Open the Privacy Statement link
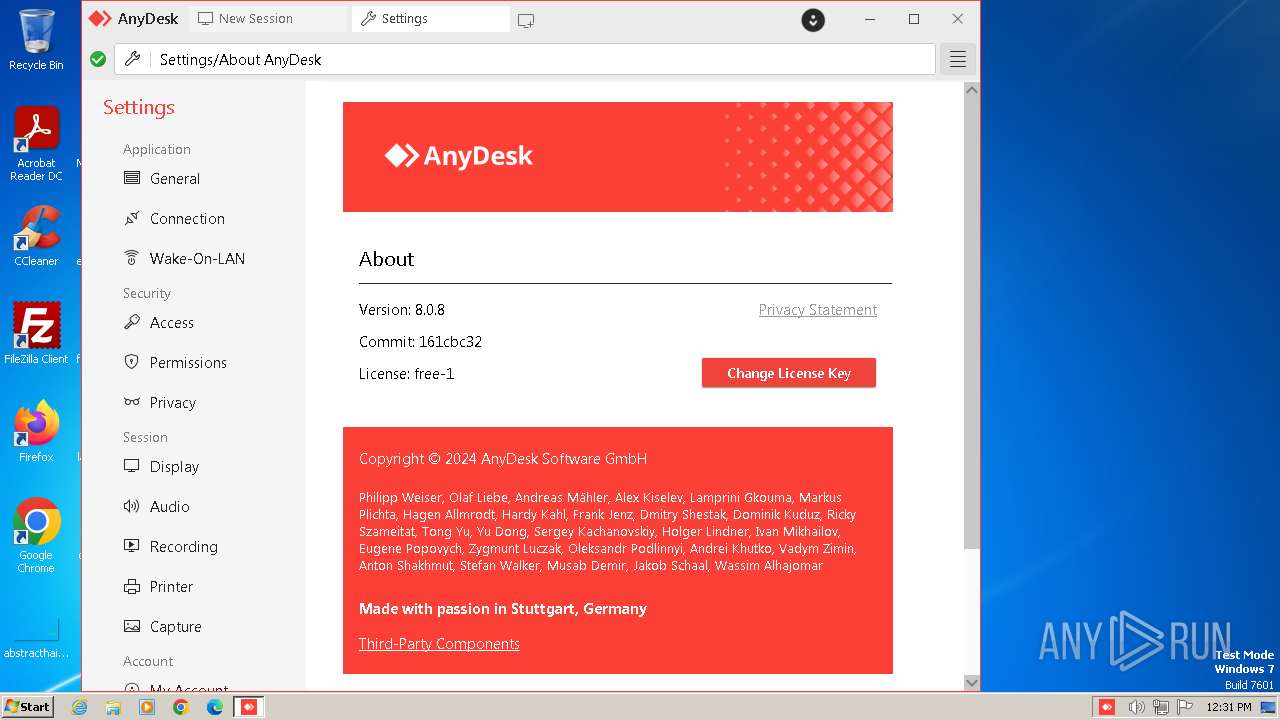Screen dimensions: 1280x720 (x=818, y=310)
